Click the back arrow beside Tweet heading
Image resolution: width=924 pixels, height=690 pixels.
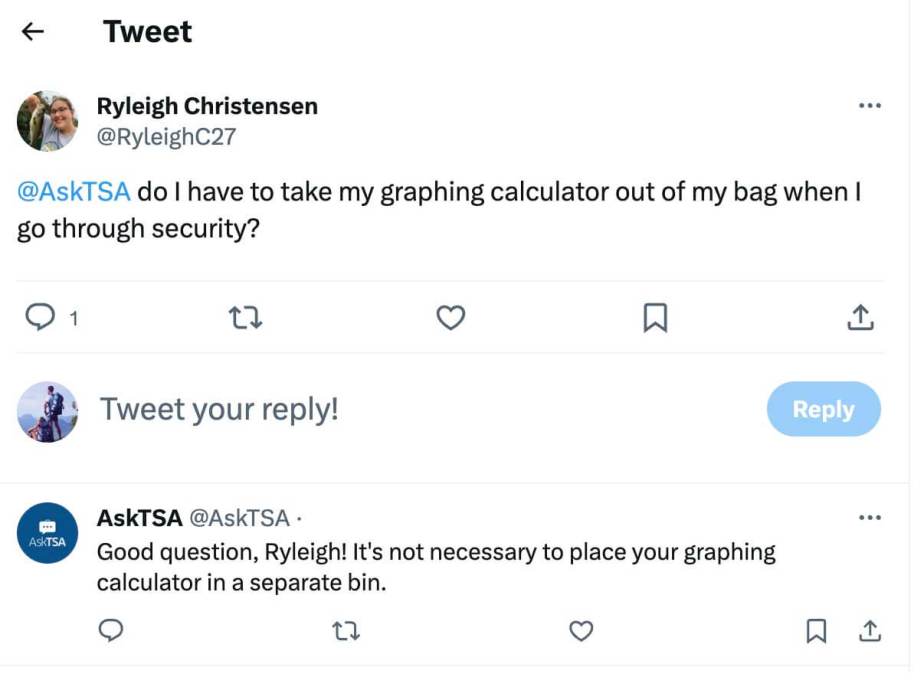pyautogui.click(x=33, y=31)
